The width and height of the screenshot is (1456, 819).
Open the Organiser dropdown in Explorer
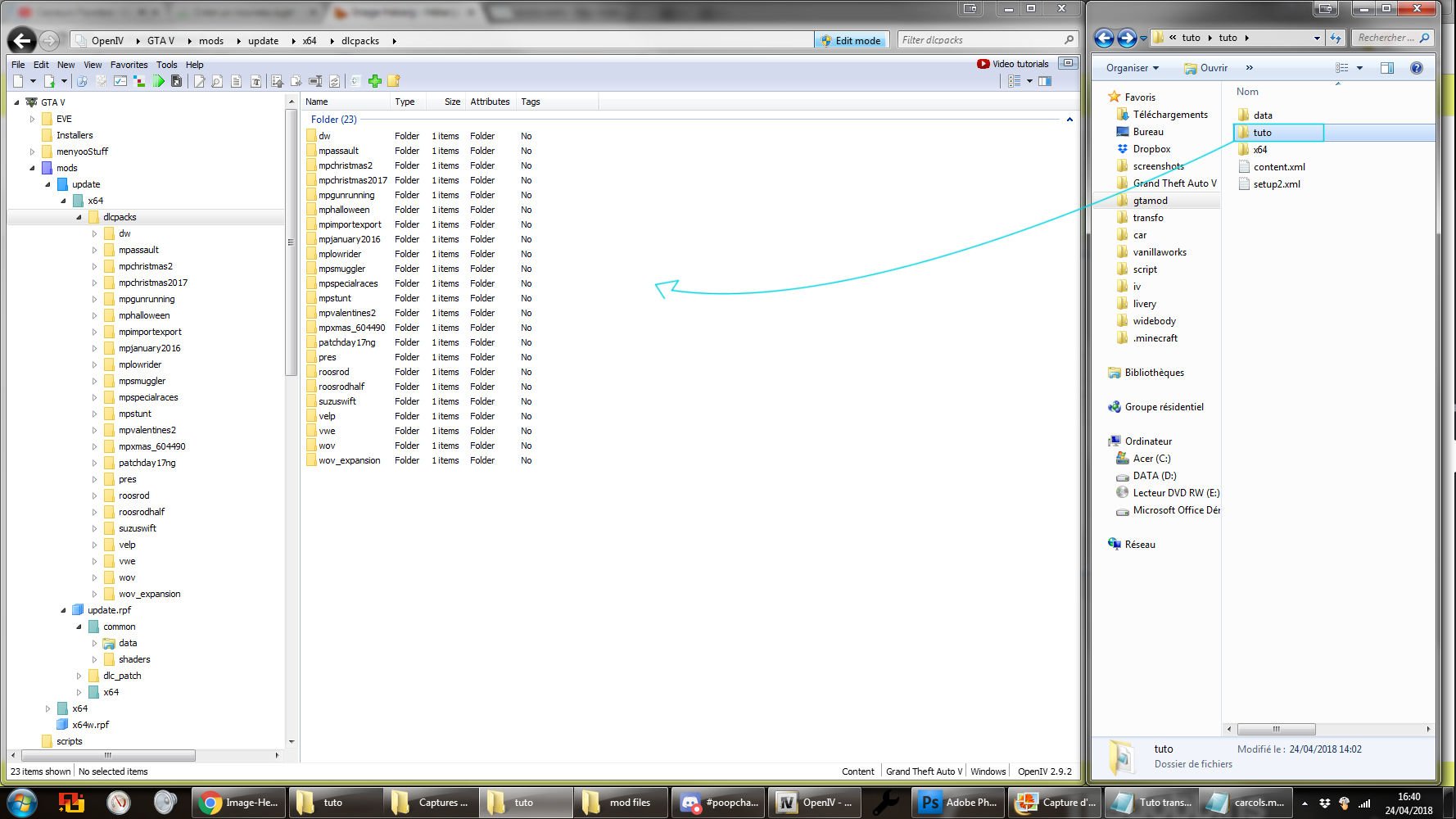coord(1133,68)
